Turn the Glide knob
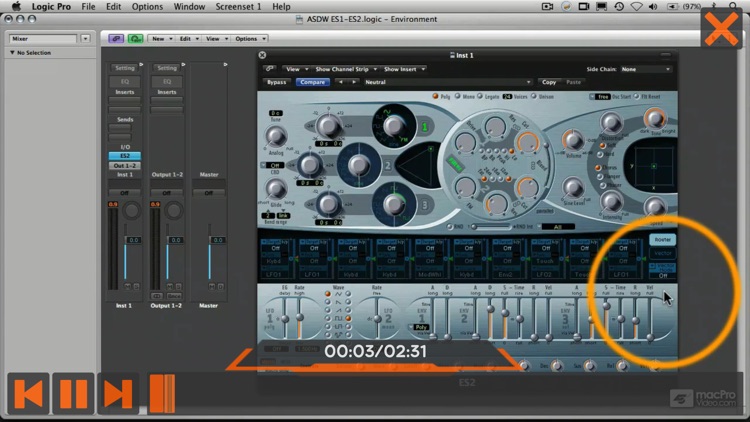This screenshot has width=750, height=422. (276, 189)
